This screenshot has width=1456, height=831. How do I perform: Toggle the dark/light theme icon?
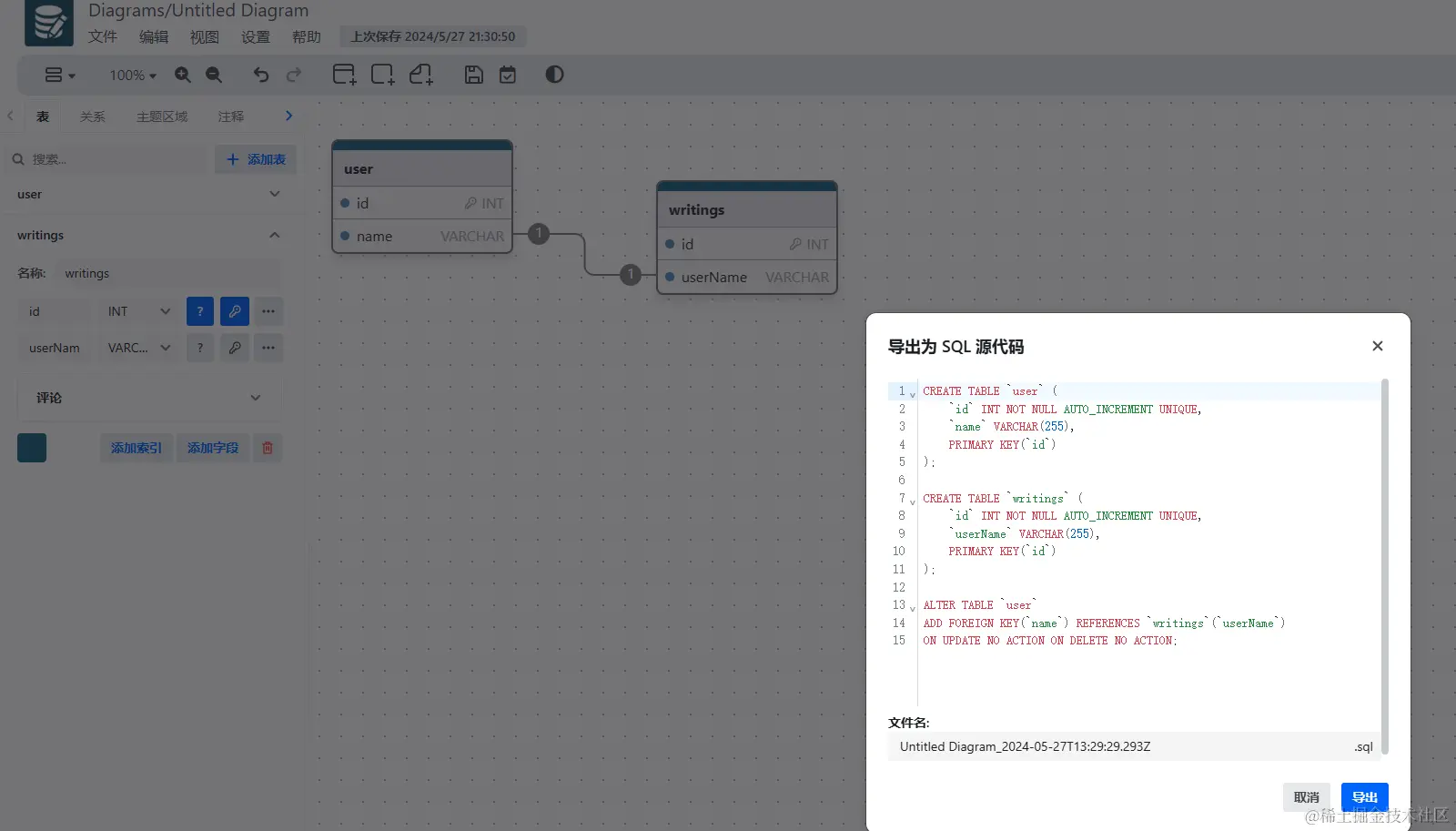554,75
